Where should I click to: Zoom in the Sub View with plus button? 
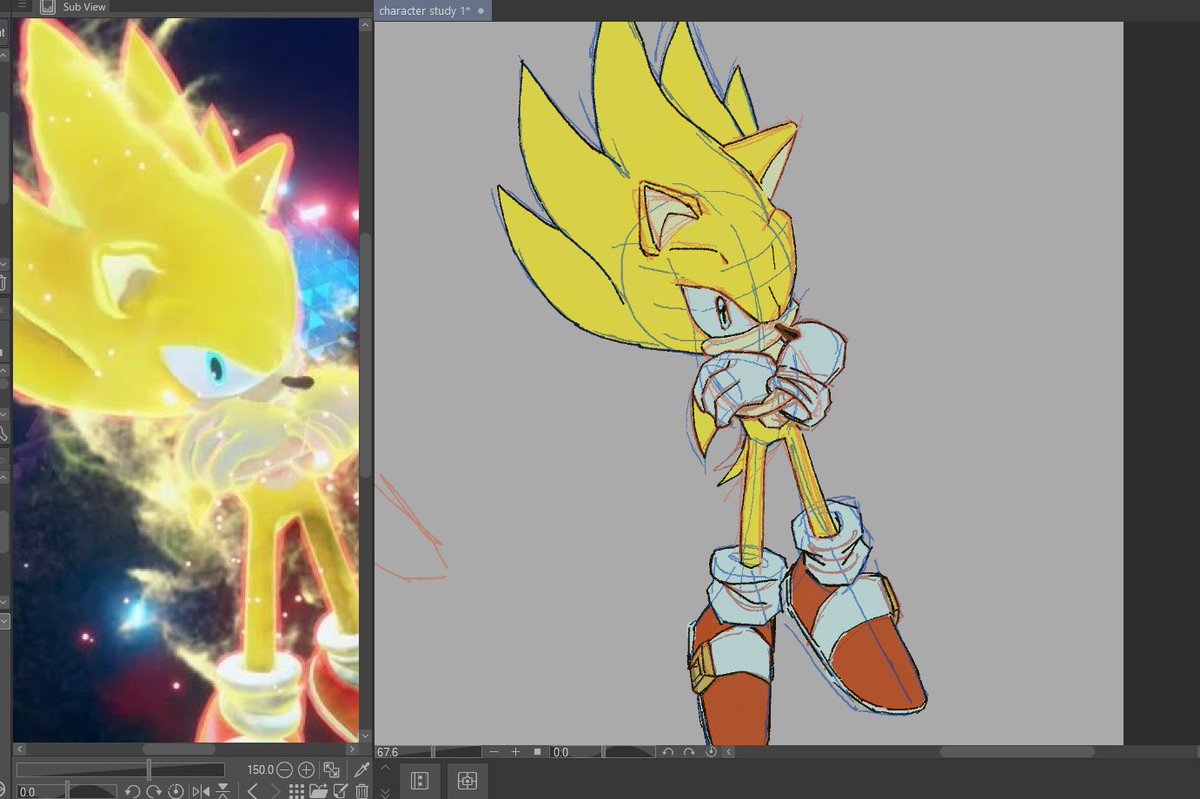click(x=306, y=770)
